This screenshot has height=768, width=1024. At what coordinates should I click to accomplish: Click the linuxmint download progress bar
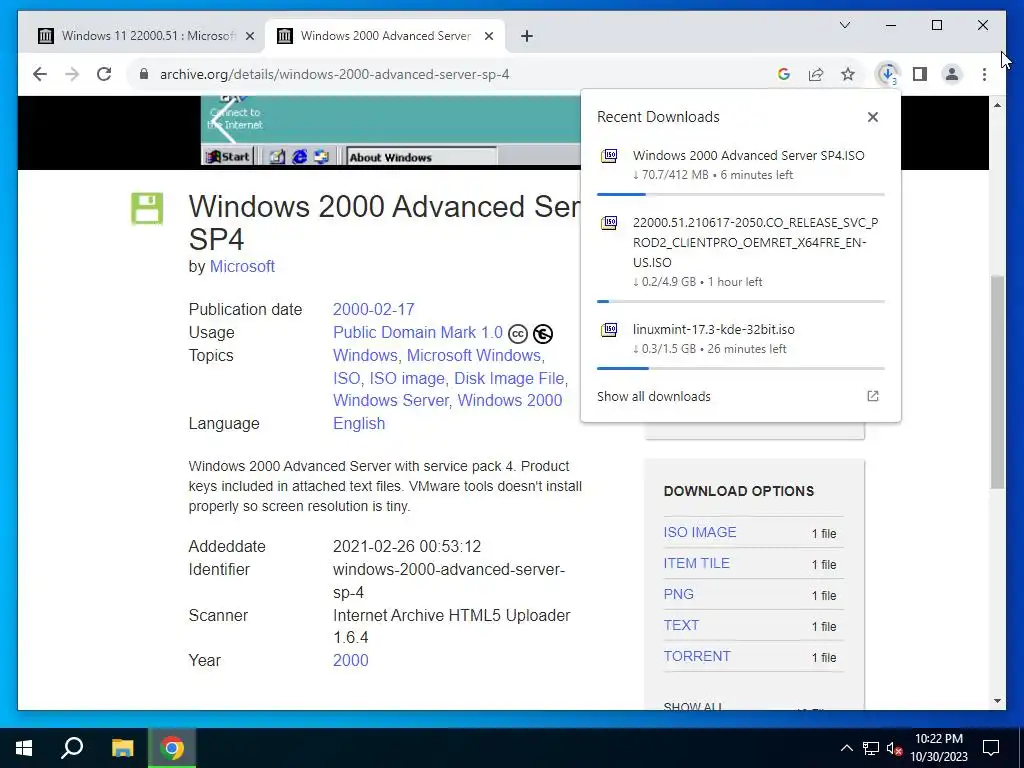741,368
